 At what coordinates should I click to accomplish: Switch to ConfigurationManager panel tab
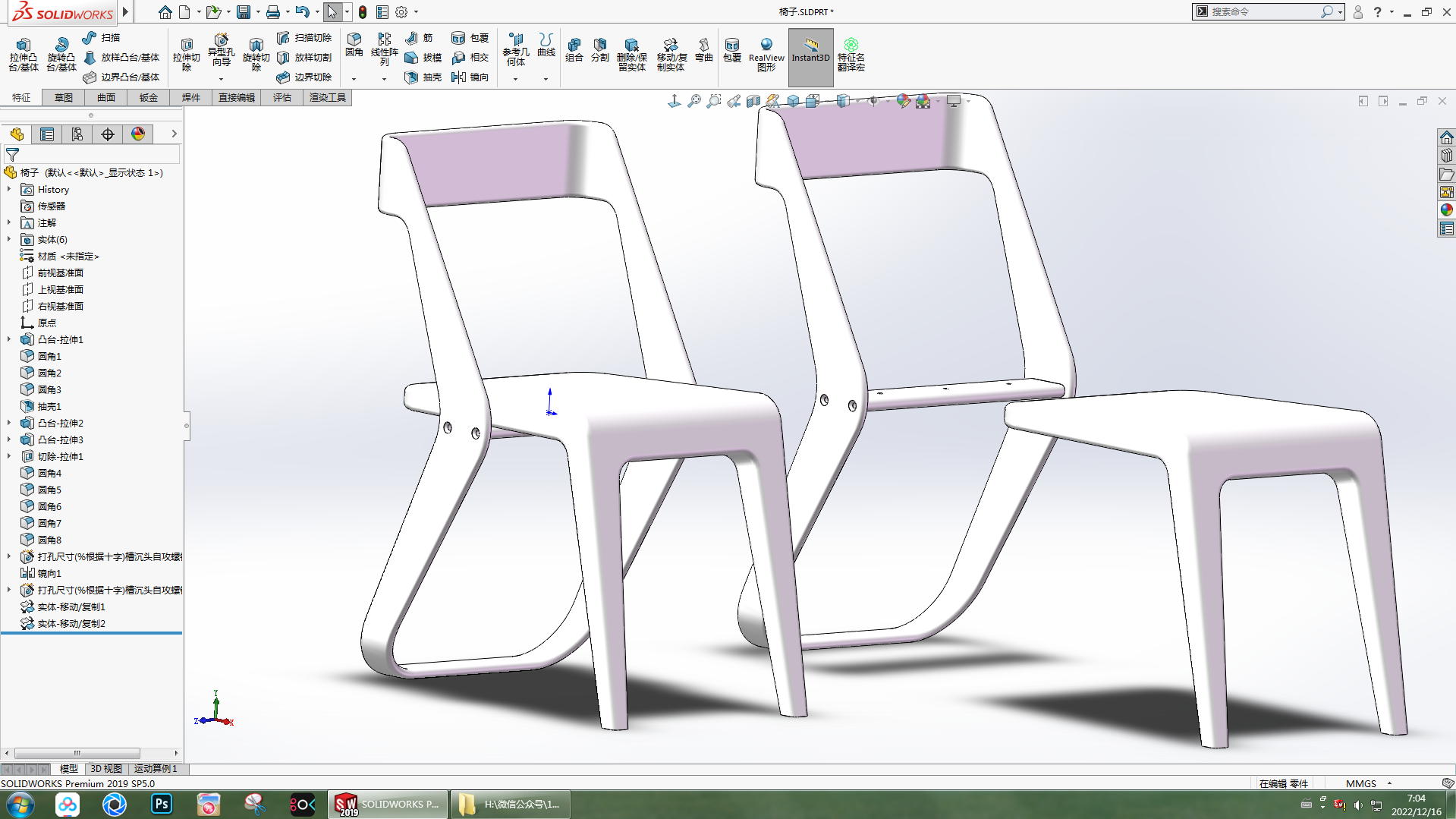pos(77,134)
